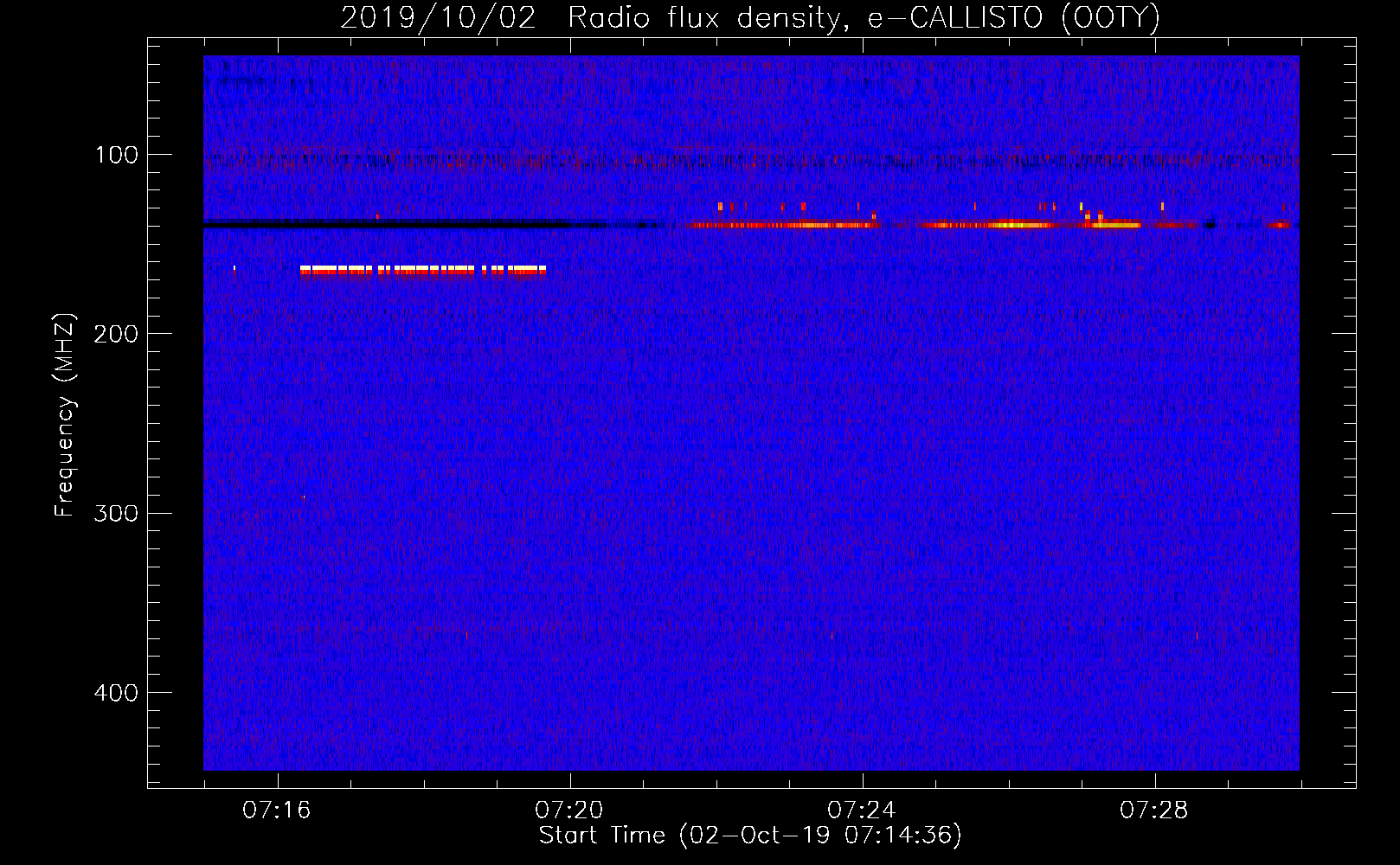This screenshot has height=865, width=1400.
Task: Click the plot title '2019/10/02 Radio flux density, e-CALLISTO (OOTY)'
Action: 749,17
